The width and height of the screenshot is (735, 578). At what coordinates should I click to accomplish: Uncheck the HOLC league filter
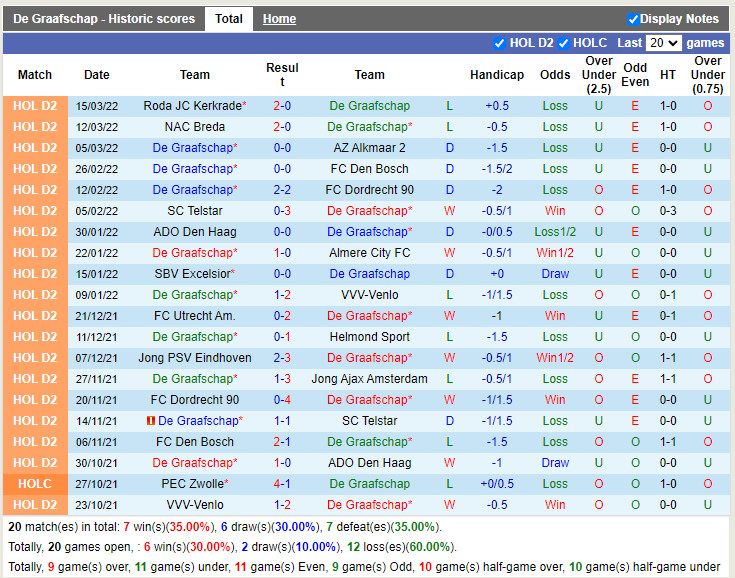tap(563, 43)
